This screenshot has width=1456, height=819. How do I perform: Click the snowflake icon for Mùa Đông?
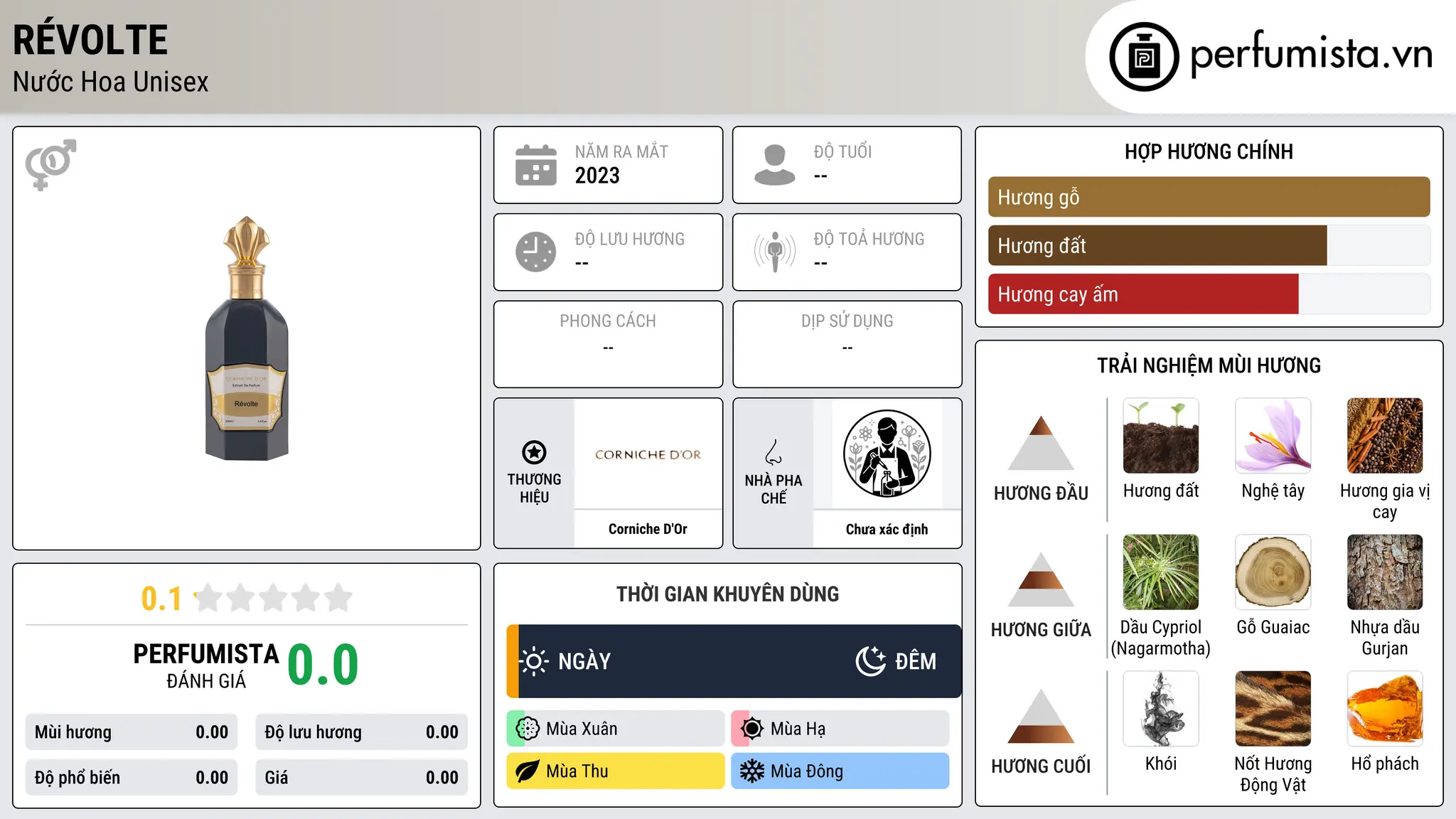click(x=752, y=771)
